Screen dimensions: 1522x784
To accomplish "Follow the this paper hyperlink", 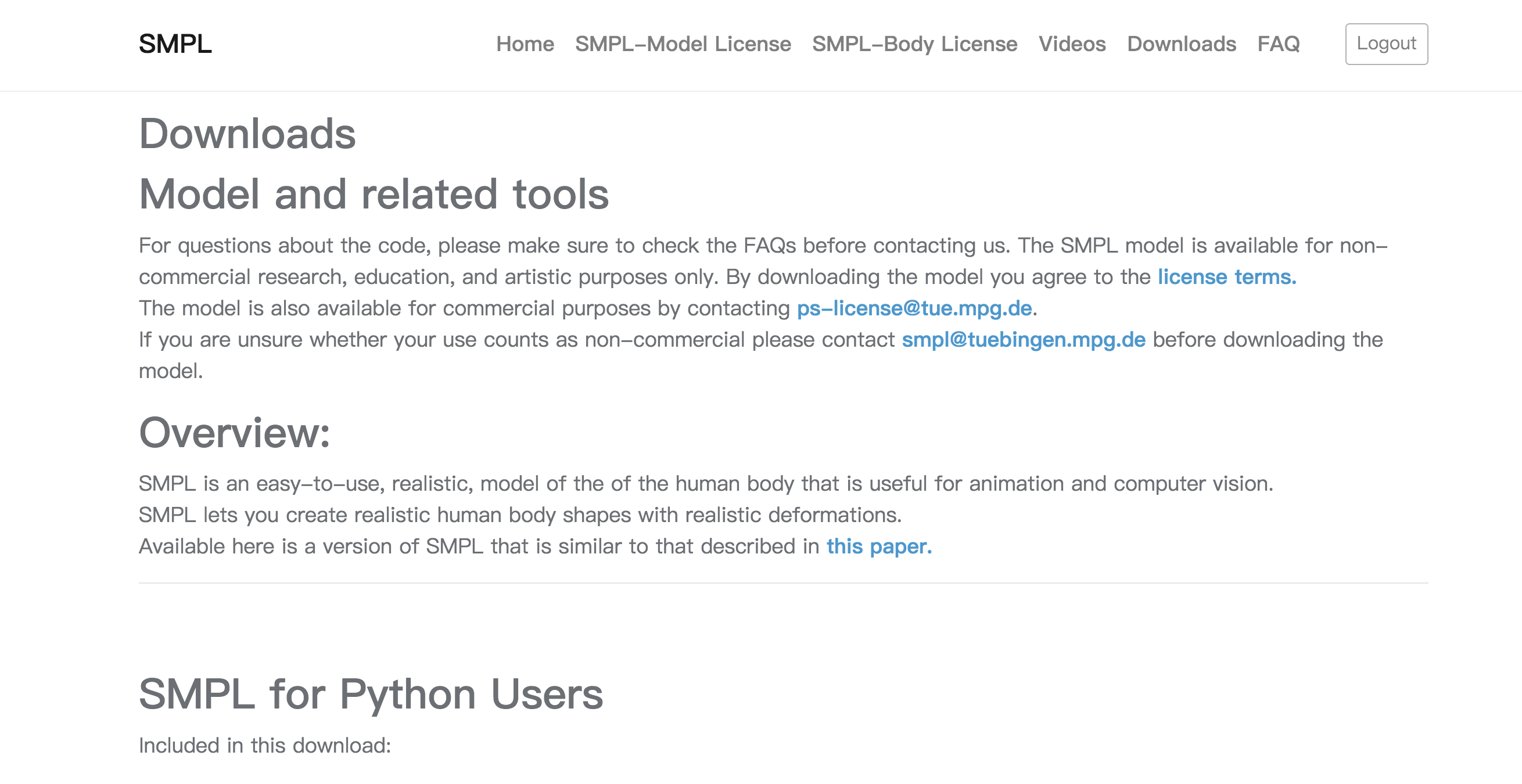I will click(x=878, y=546).
